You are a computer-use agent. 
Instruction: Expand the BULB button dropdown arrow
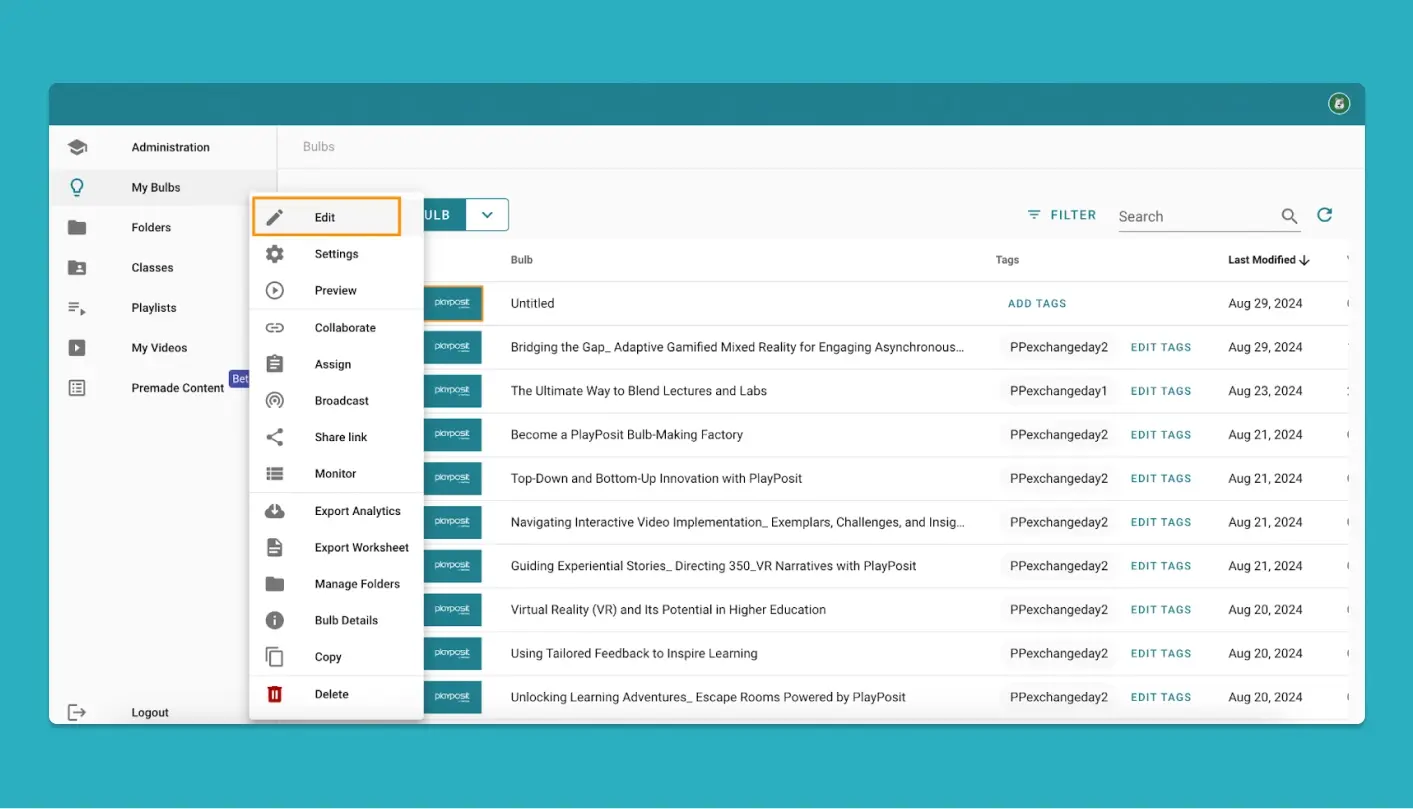(487, 214)
